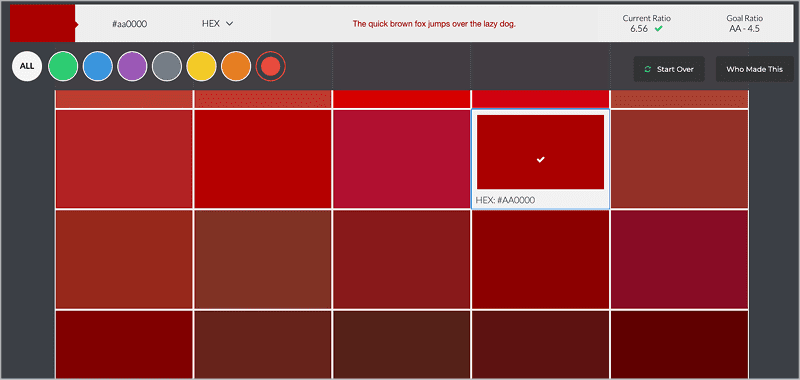Select the swatch directly below the raspberry swatch
Screen dimensions: 800x380
point(401,259)
